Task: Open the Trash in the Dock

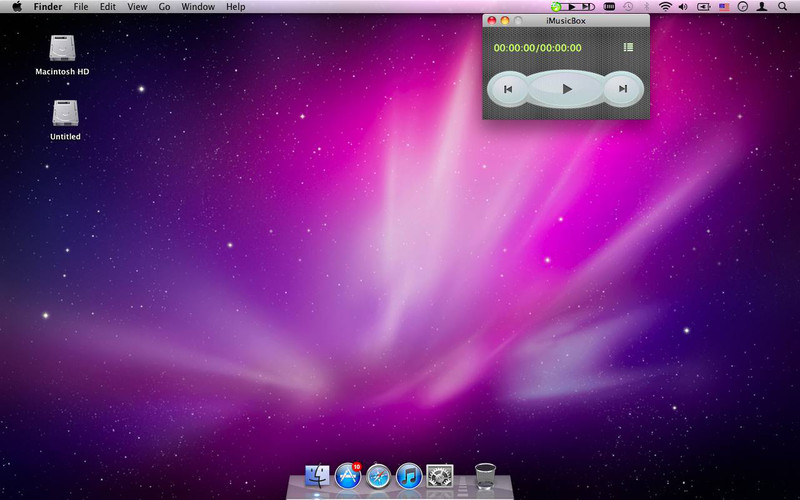Action: pos(486,475)
